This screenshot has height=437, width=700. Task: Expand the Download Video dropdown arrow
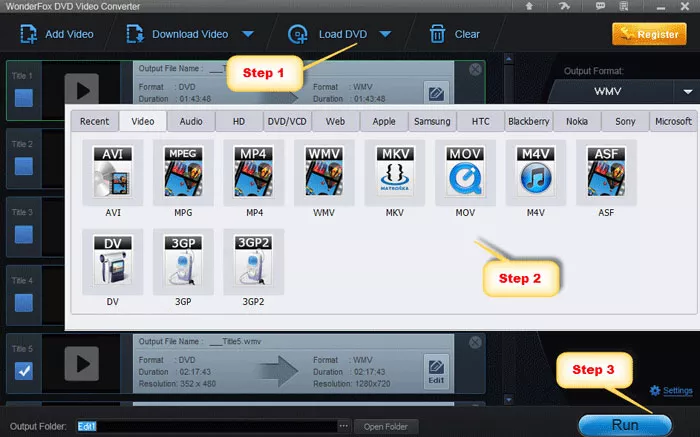coord(248,34)
